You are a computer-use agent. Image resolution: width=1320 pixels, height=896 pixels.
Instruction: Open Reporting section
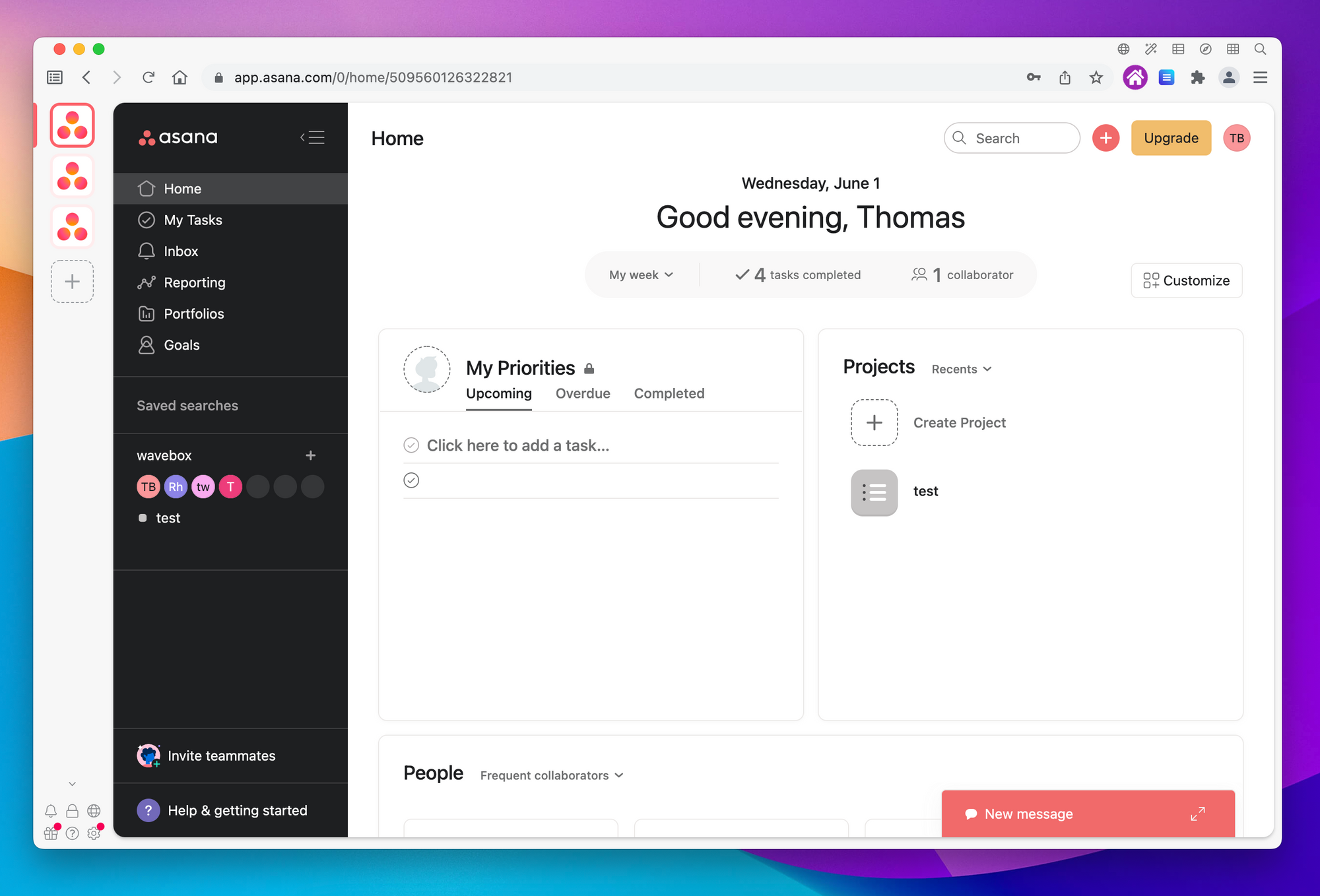point(194,282)
